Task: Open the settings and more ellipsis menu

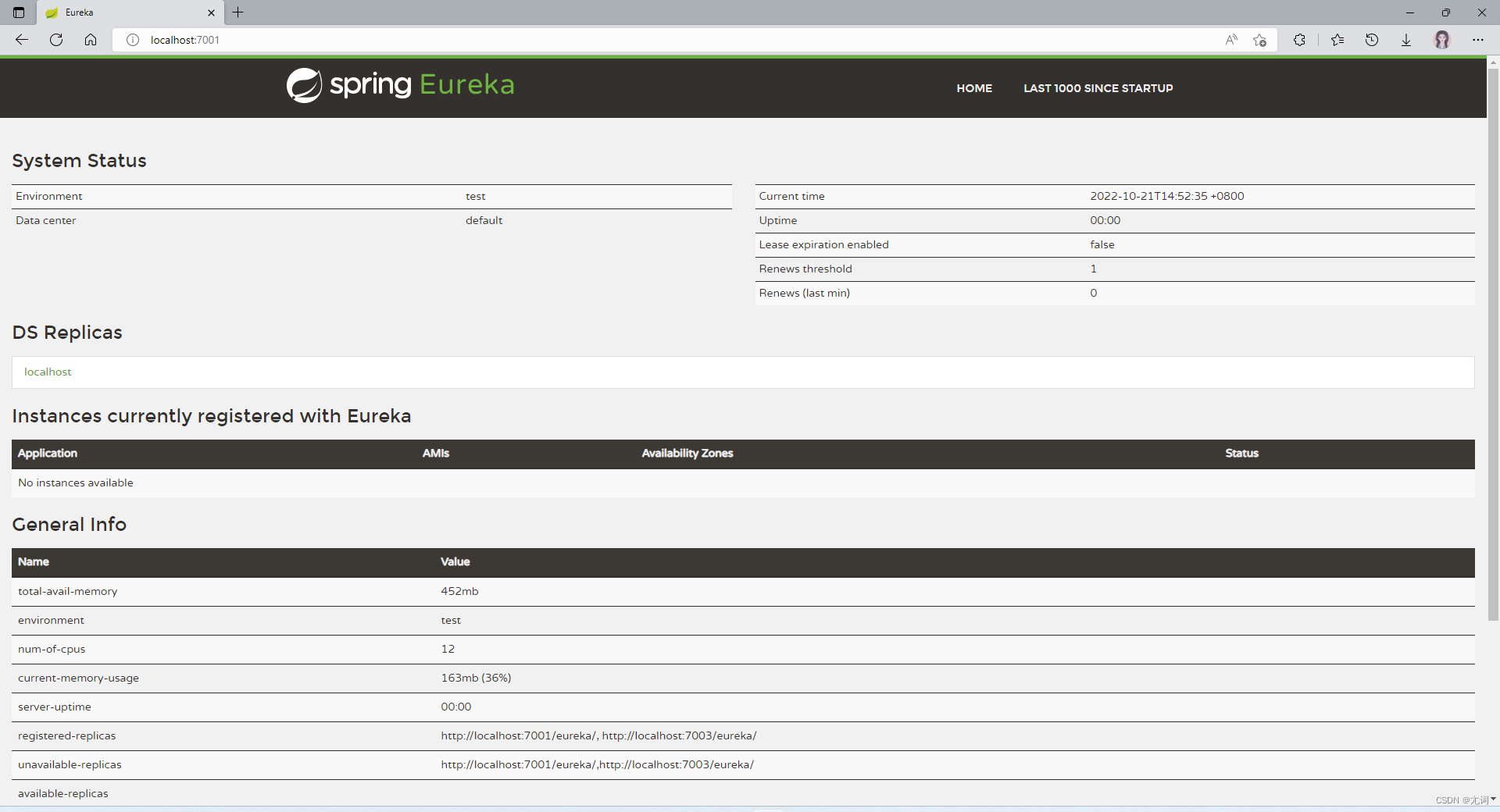Action: coord(1478,40)
